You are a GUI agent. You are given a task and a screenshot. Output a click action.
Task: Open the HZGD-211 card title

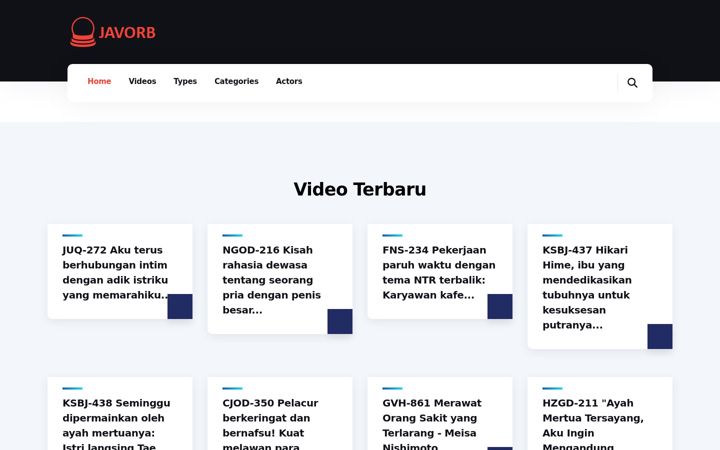593,423
